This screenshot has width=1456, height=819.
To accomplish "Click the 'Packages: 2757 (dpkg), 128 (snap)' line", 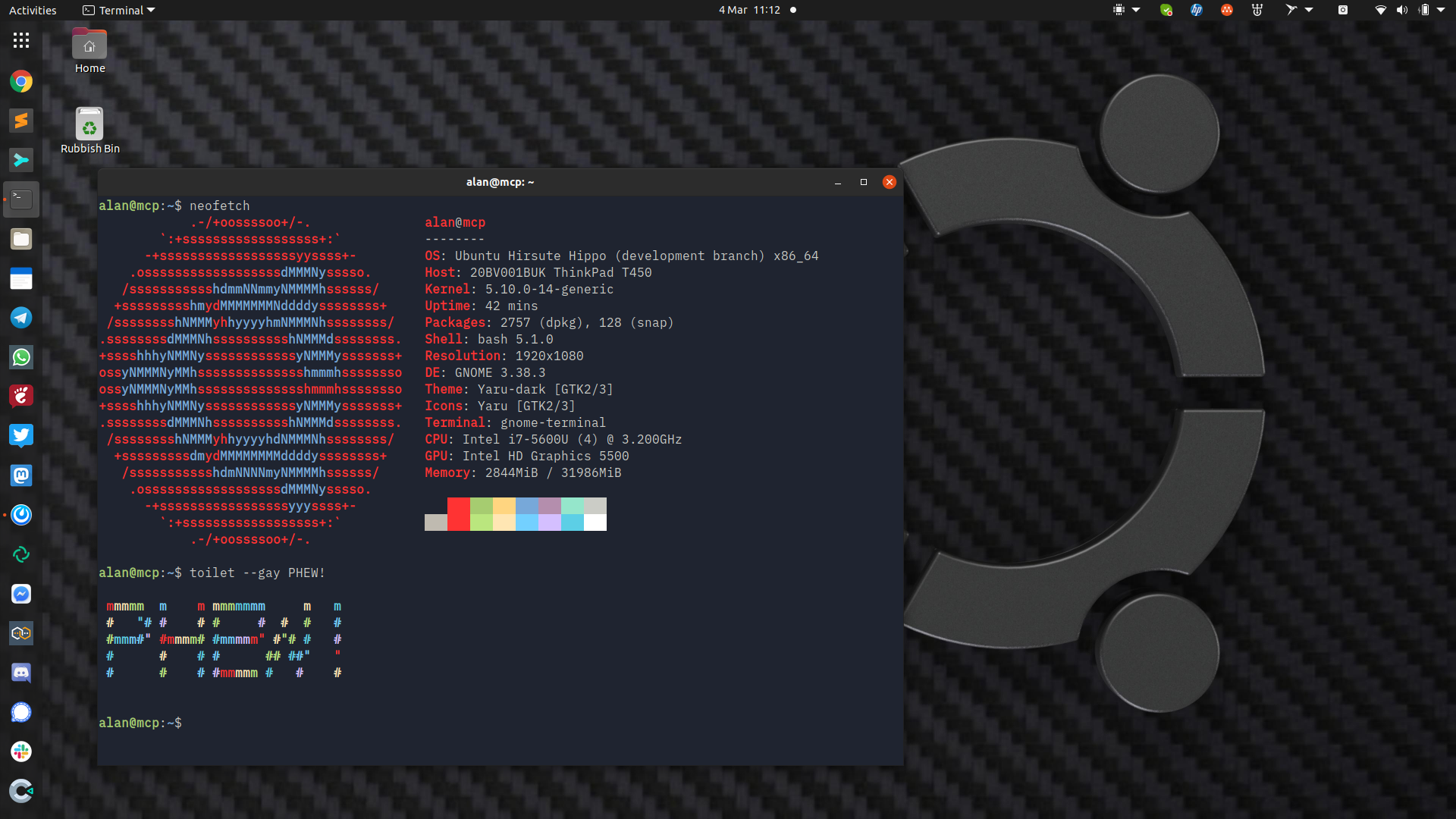I will (550, 322).
